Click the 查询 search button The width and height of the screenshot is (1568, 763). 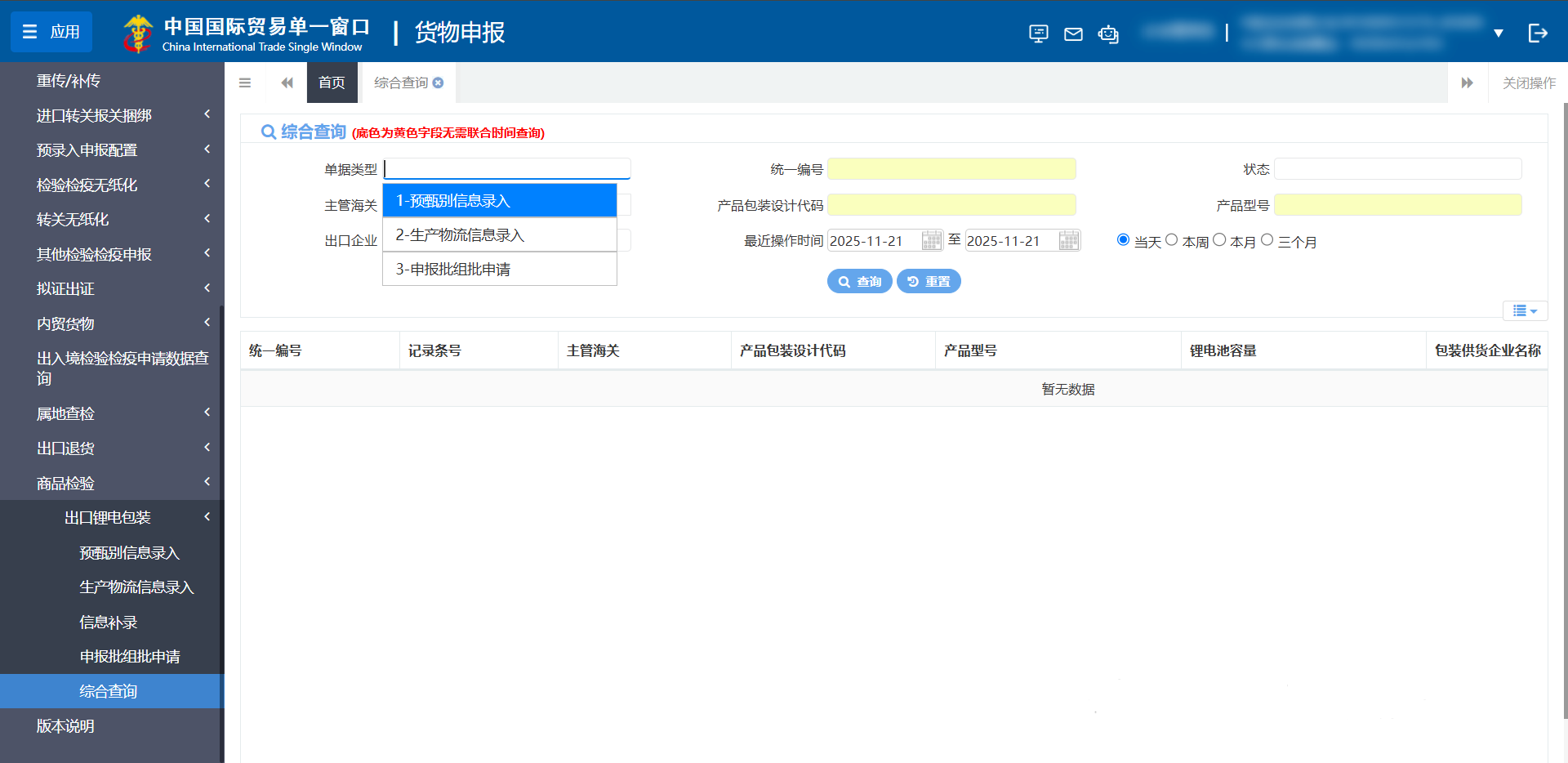859,281
